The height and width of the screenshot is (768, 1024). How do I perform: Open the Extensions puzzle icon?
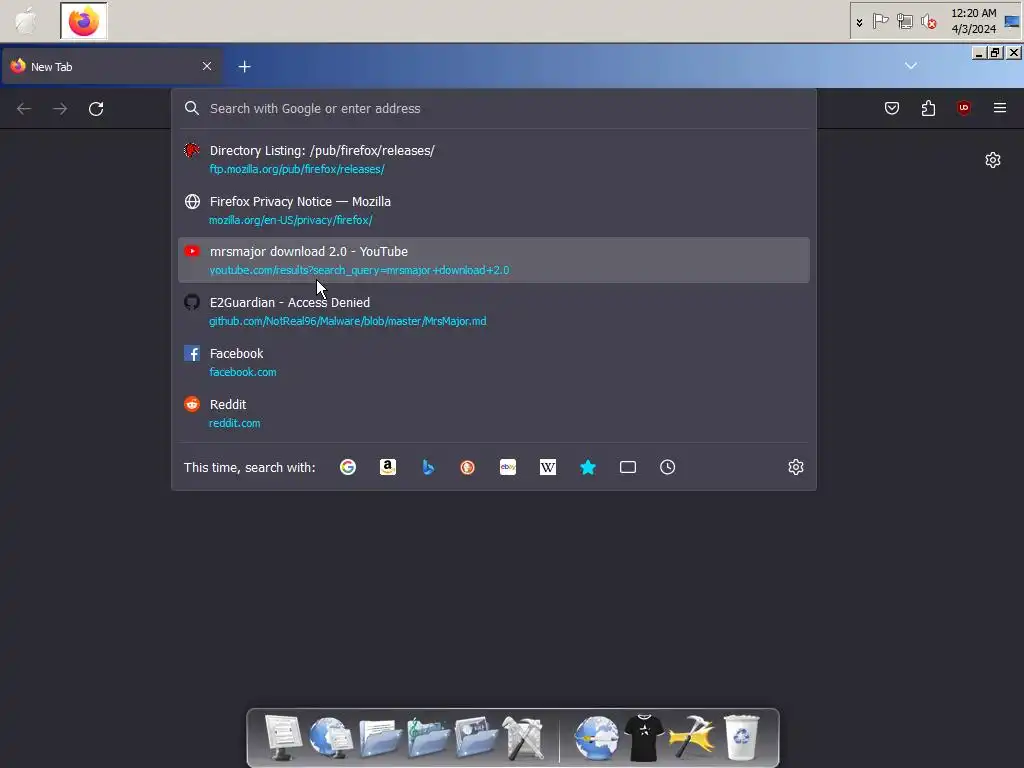click(x=928, y=108)
